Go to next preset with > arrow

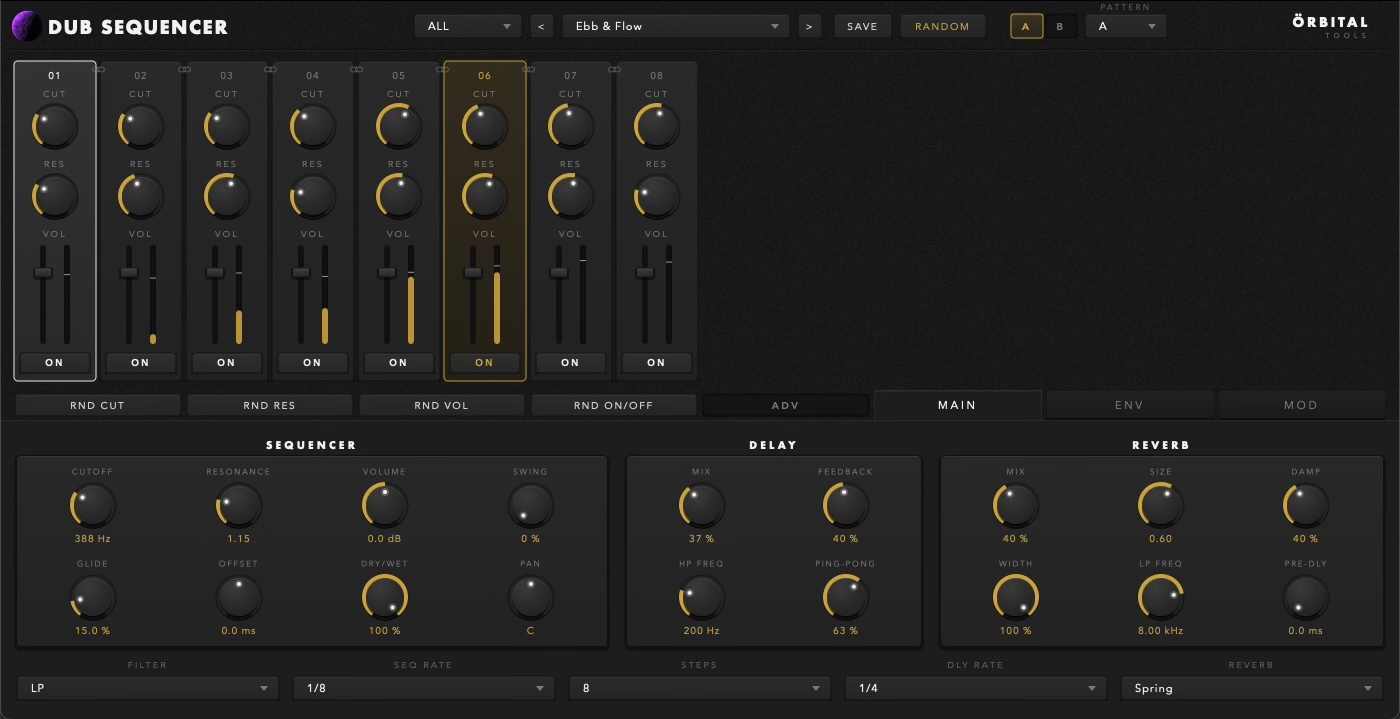[x=809, y=26]
